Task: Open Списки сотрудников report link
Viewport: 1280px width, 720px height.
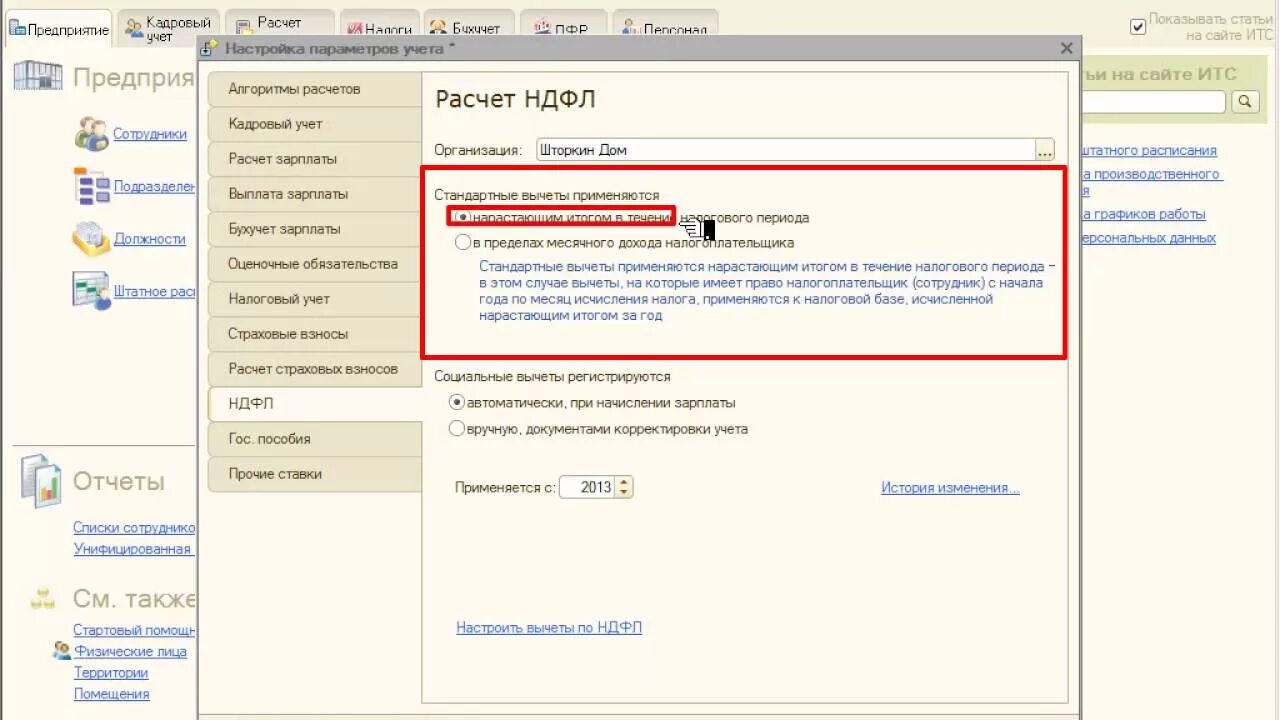Action: (x=134, y=528)
